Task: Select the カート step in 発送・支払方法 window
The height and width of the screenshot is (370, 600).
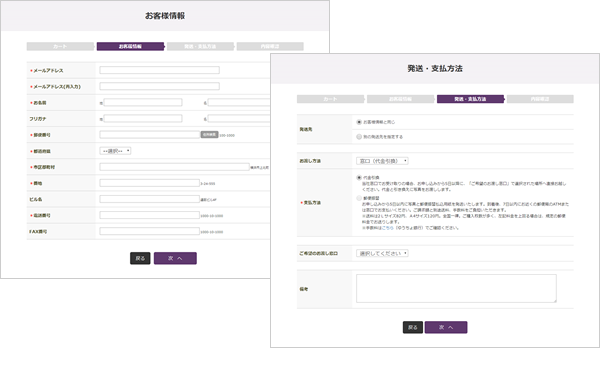Action: [330, 99]
